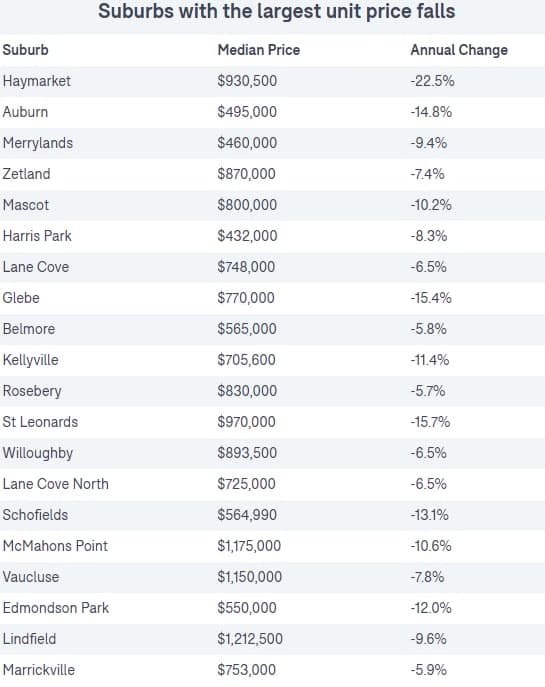Click Lindfield price $1,212,500

(x=250, y=639)
